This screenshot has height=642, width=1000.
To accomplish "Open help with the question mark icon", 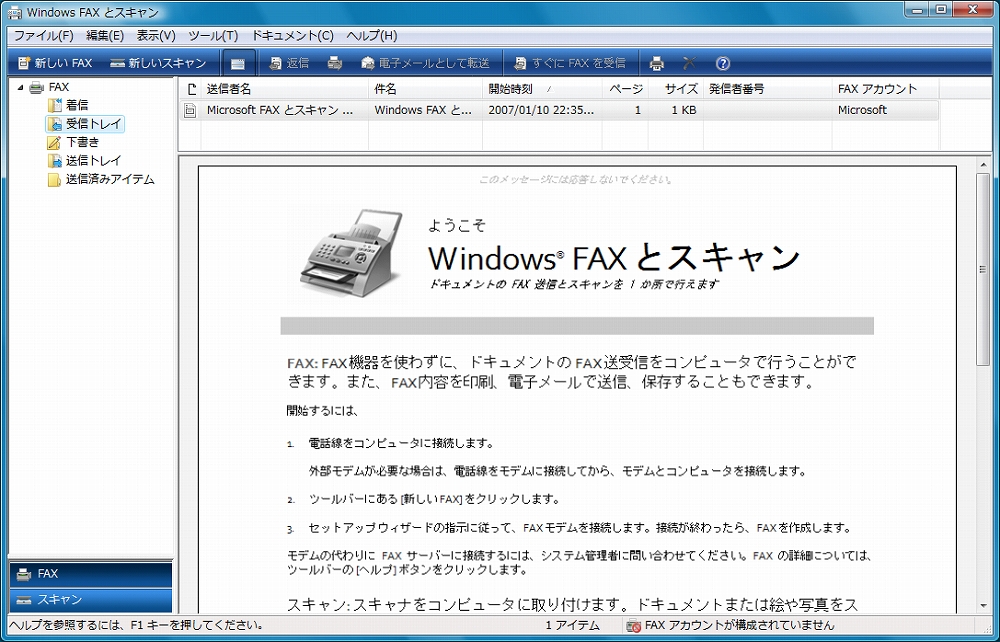I will [723, 63].
